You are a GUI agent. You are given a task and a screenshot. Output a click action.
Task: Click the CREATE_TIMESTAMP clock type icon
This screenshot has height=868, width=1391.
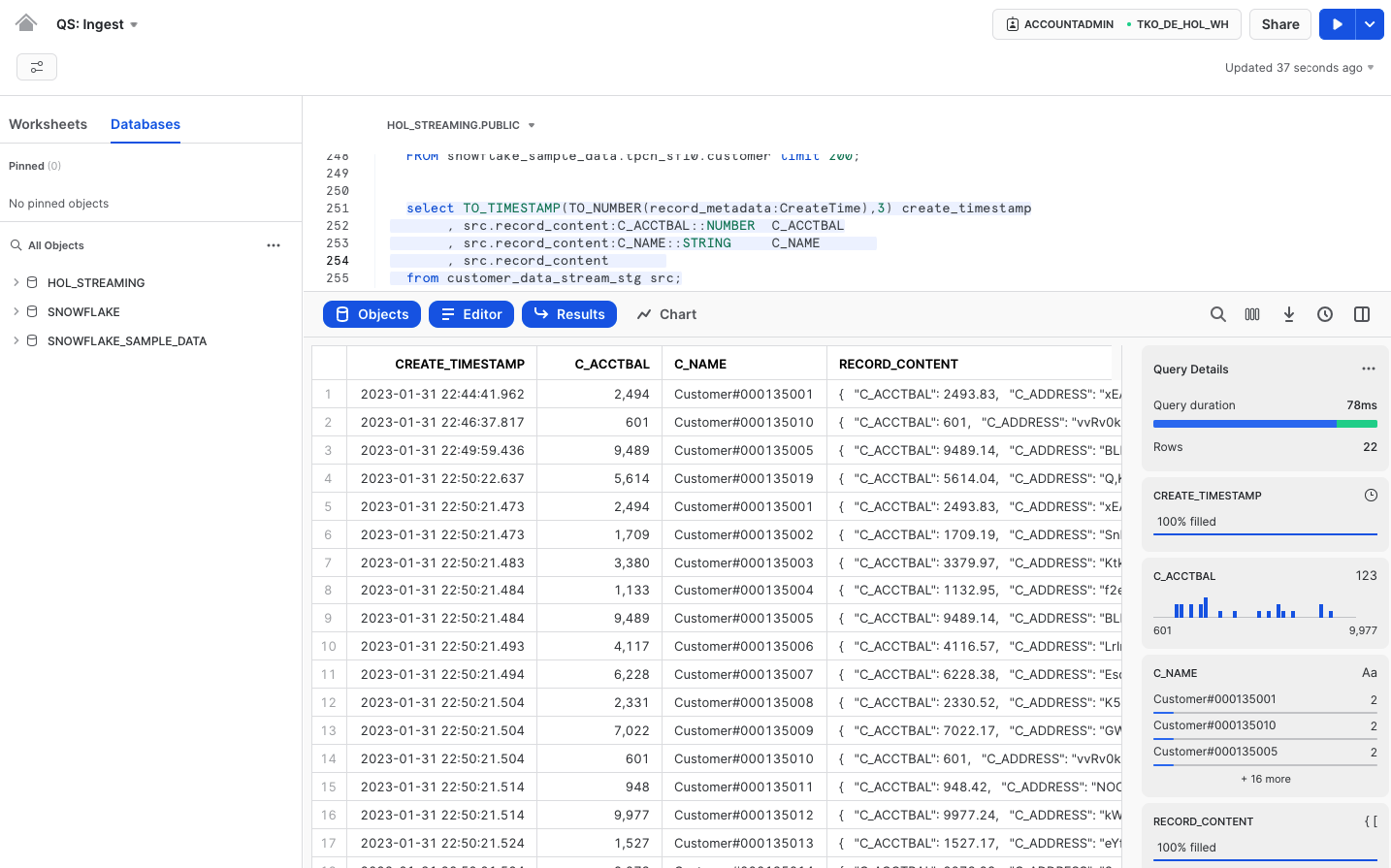coord(1371,495)
